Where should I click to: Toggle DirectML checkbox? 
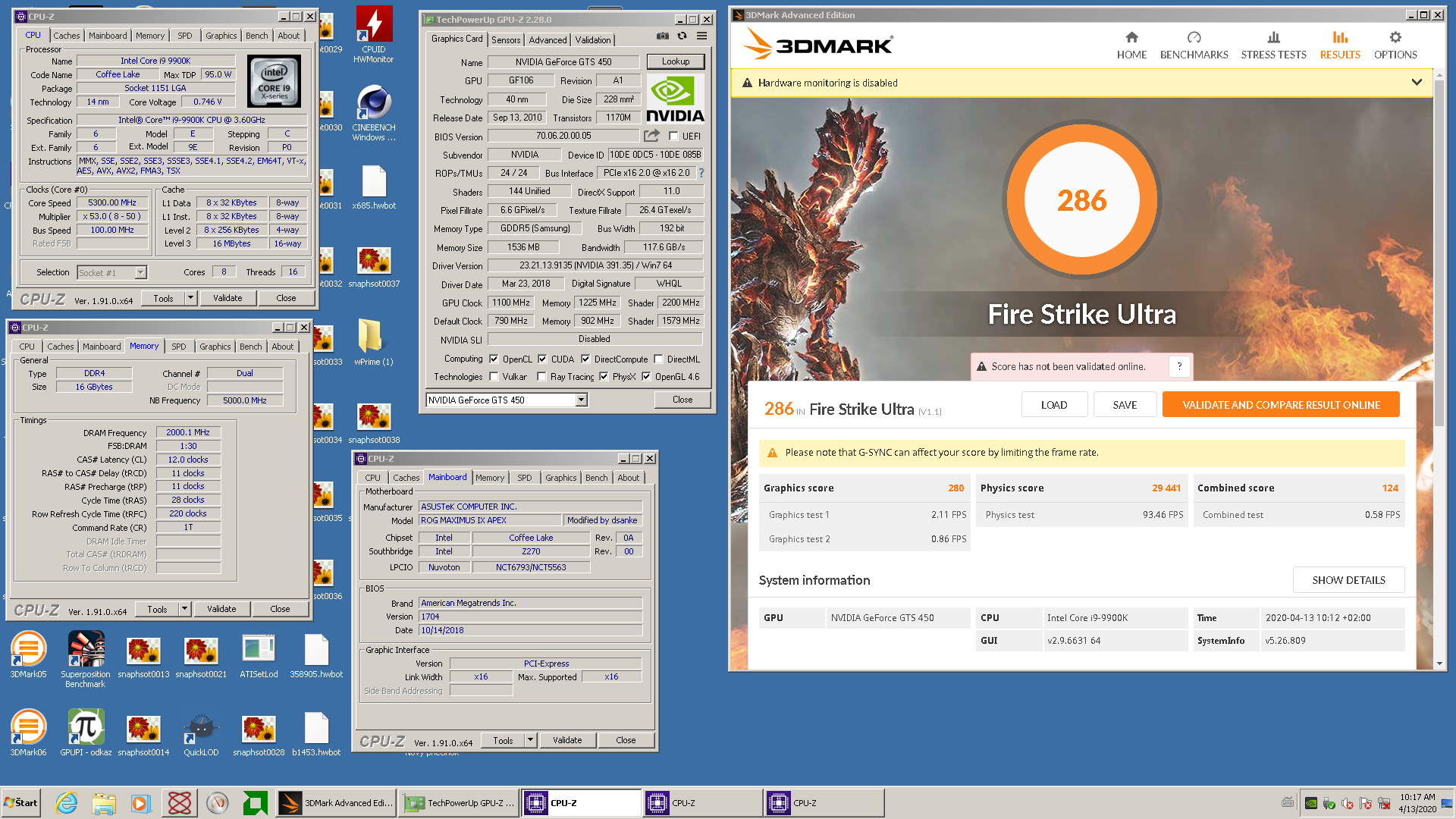click(658, 359)
